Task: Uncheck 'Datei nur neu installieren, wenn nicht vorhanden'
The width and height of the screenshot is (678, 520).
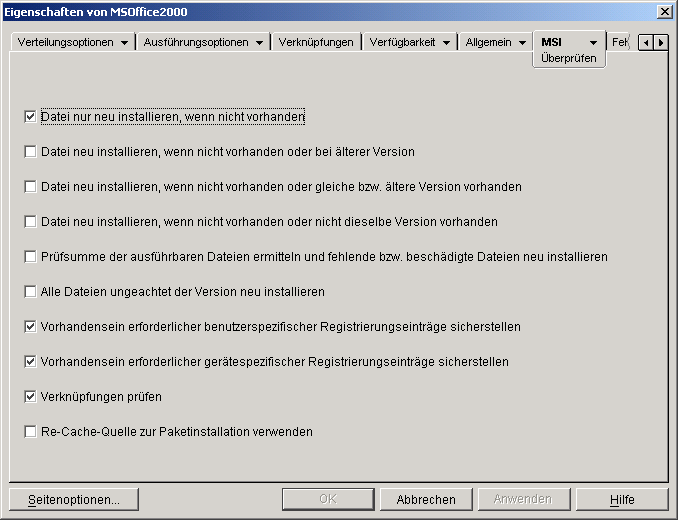Action: click(x=30, y=117)
